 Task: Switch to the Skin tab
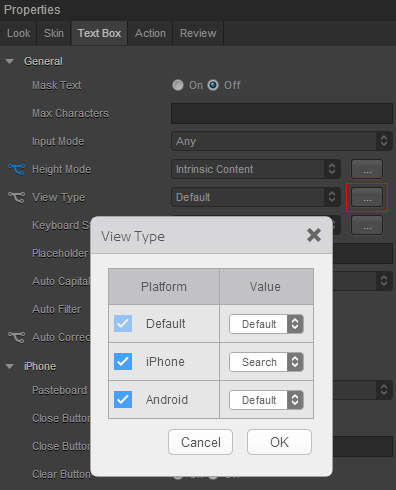pyautogui.click(x=54, y=33)
